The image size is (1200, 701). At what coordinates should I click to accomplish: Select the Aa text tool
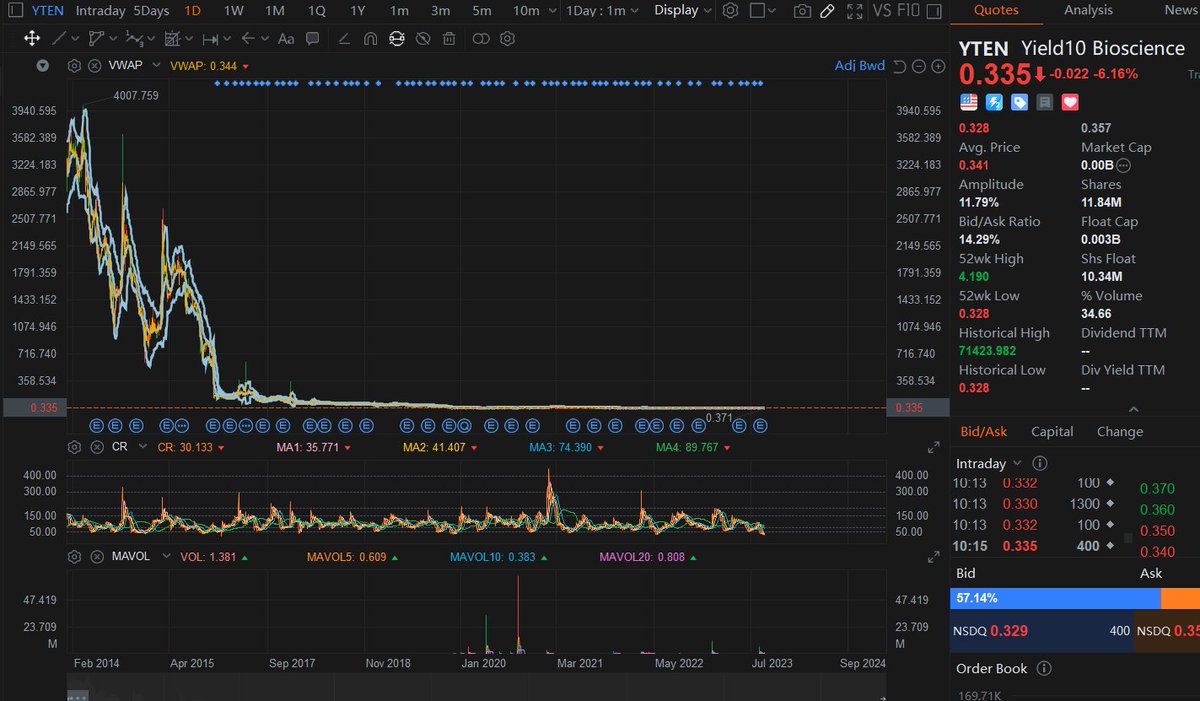click(286, 39)
